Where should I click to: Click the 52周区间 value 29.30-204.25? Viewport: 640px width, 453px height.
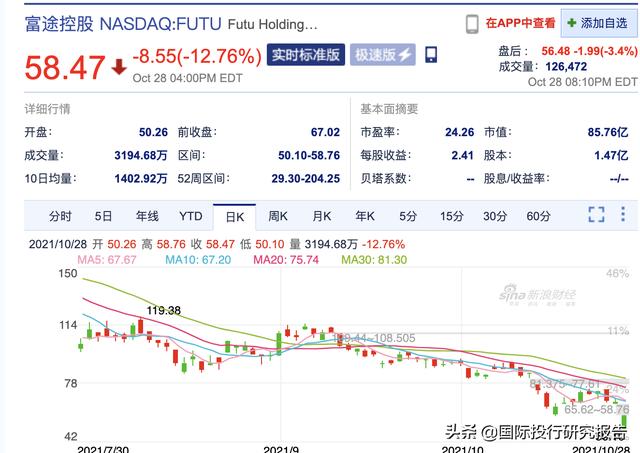(x=306, y=179)
